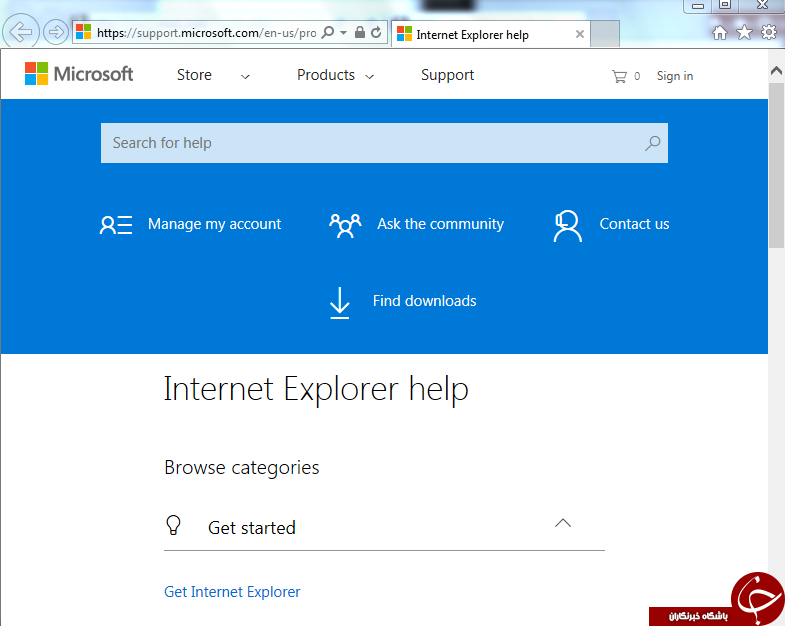
Task: Click the Search for help field
Action: (x=384, y=143)
